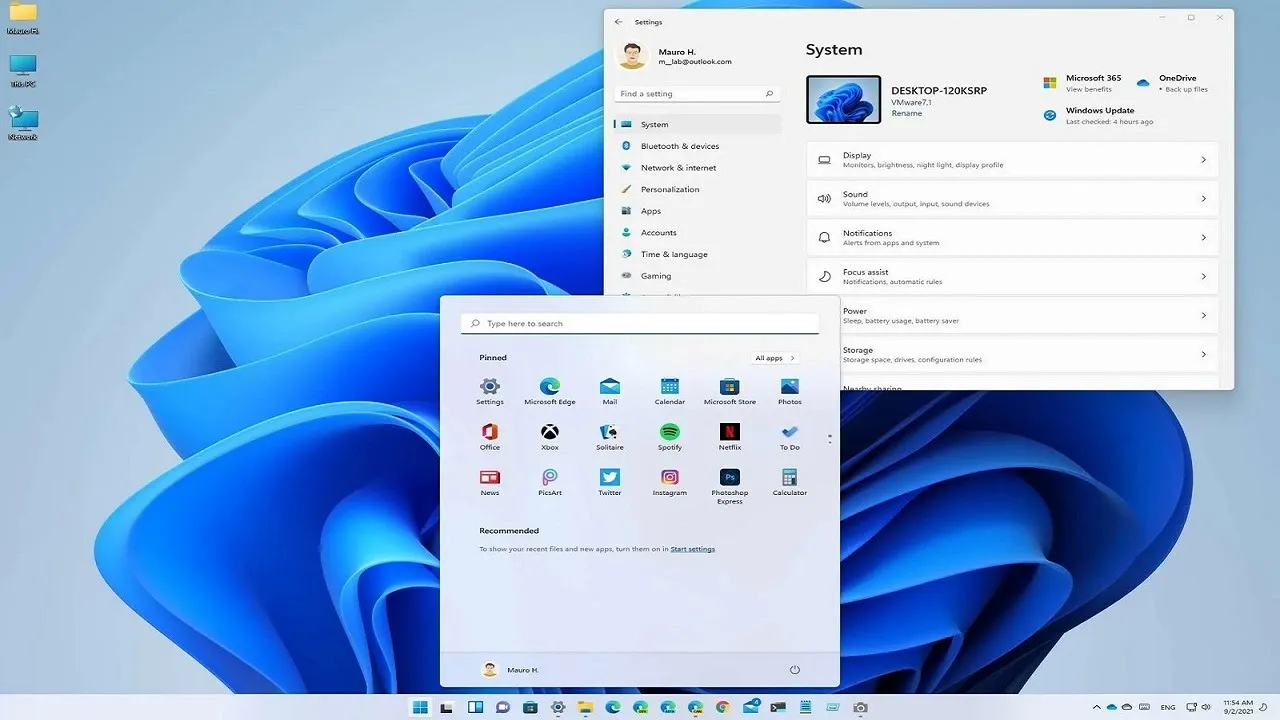Expand the Focus assist row chevron
Image resolution: width=1280 pixels, height=720 pixels.
point(1203,276)
